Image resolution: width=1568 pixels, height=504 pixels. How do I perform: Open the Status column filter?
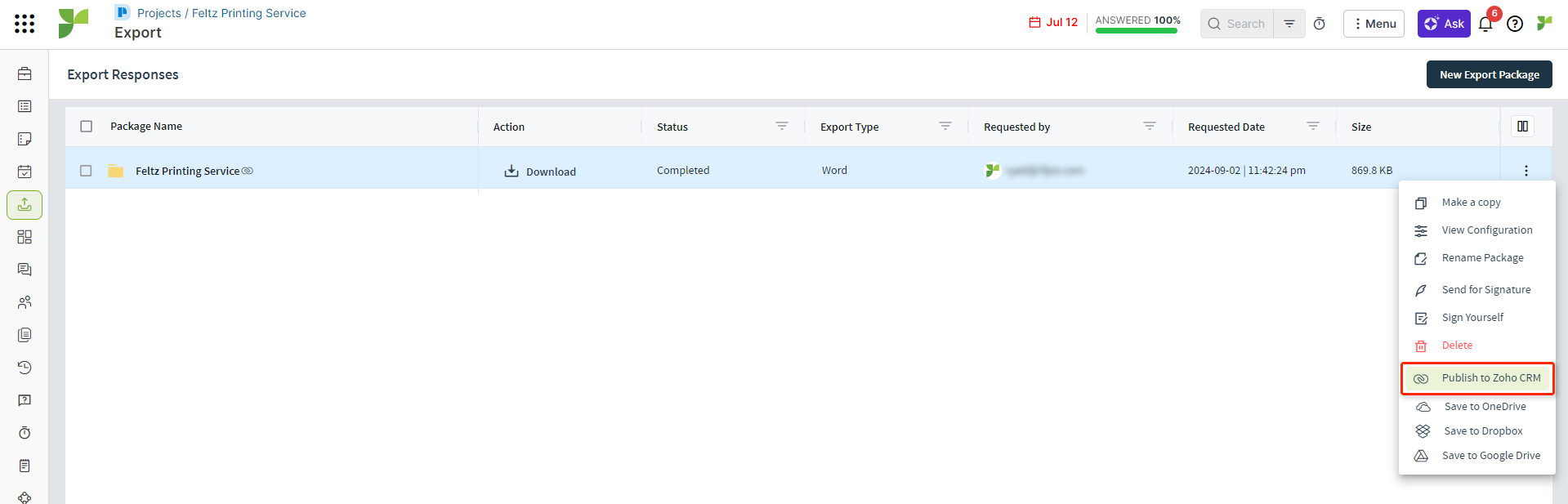(781, 127)
